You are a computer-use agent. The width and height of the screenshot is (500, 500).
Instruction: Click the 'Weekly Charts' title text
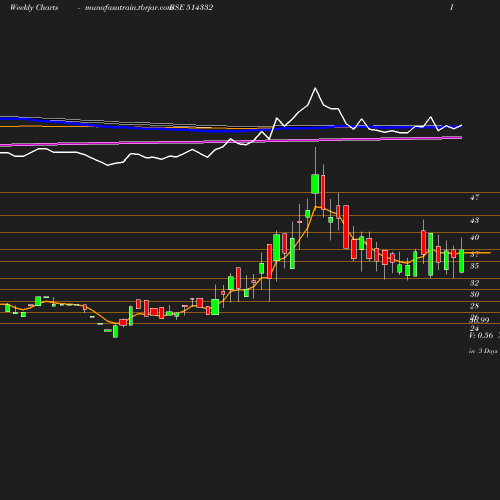pyautogui.click(x=34, y=8)
